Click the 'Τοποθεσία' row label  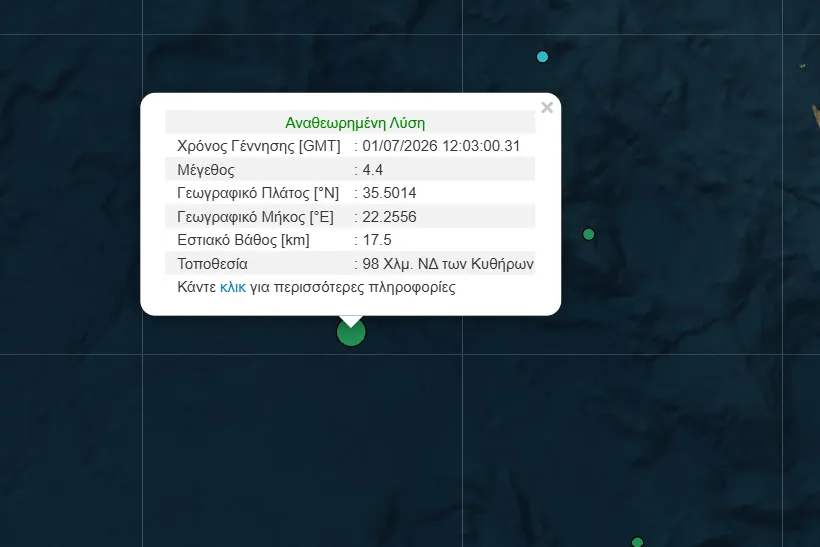tap(212, 264)
